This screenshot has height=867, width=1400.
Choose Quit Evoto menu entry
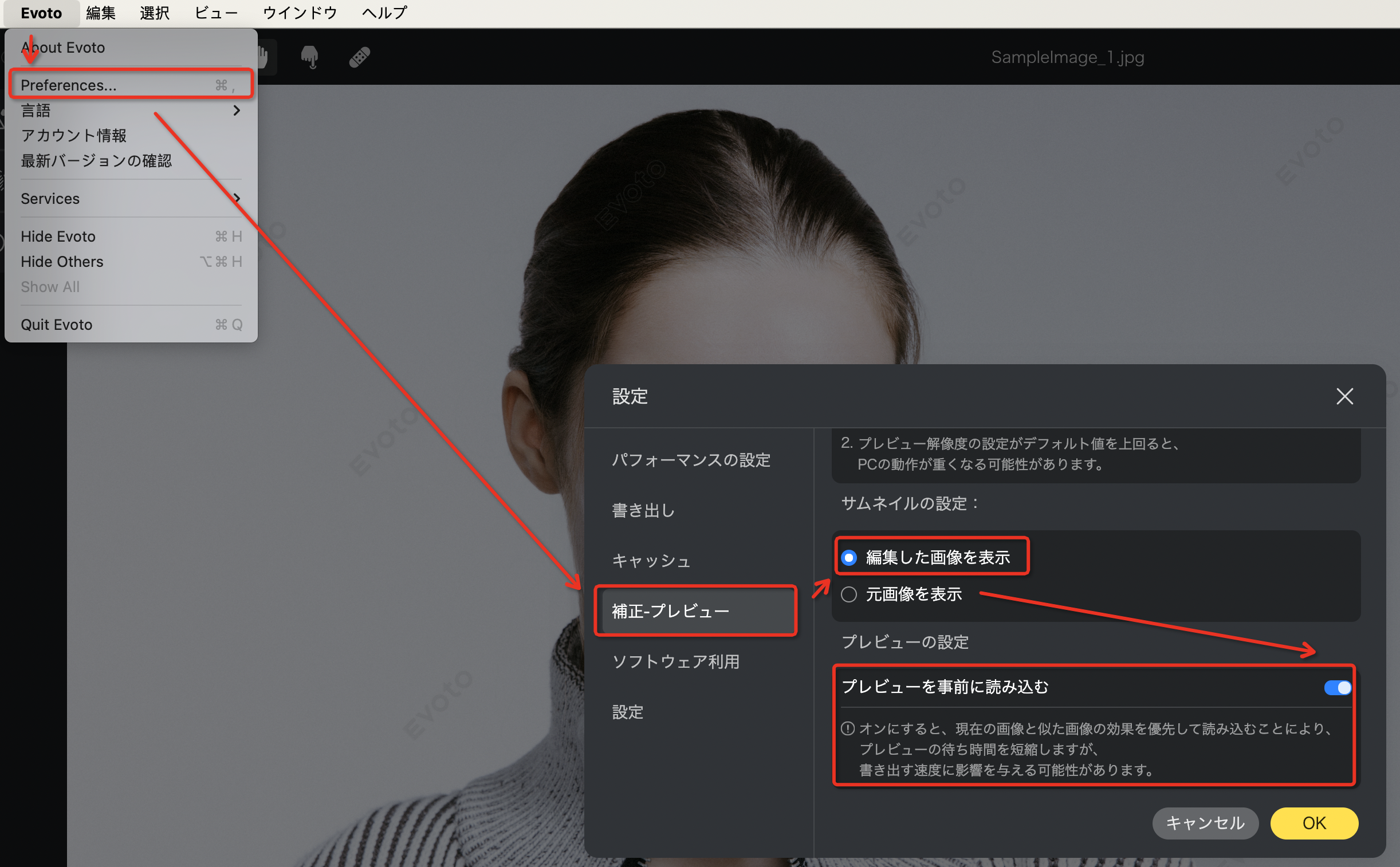click(x=56, y=325)
